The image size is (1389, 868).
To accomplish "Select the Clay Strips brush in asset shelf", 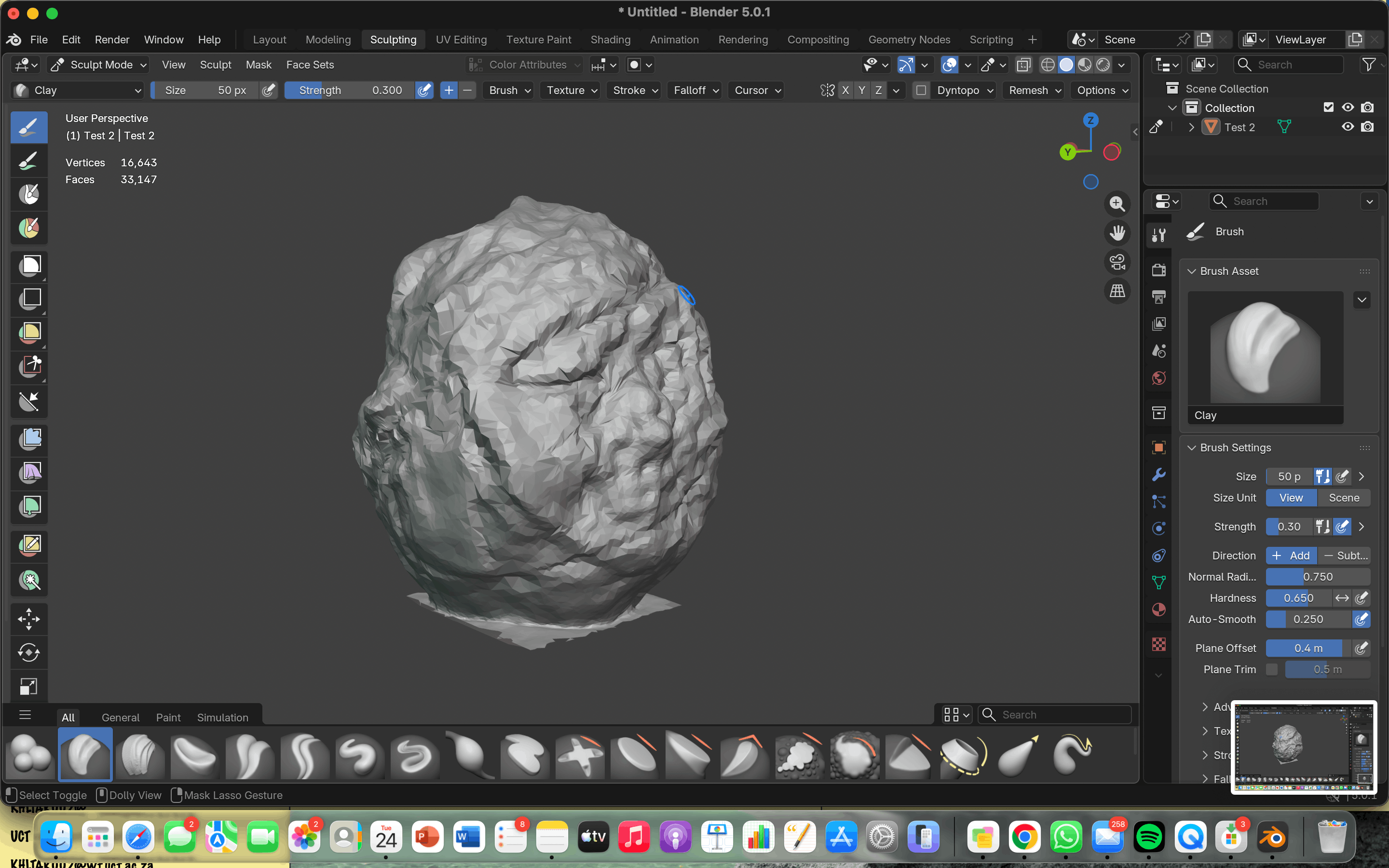I will [x=140, y=754].
